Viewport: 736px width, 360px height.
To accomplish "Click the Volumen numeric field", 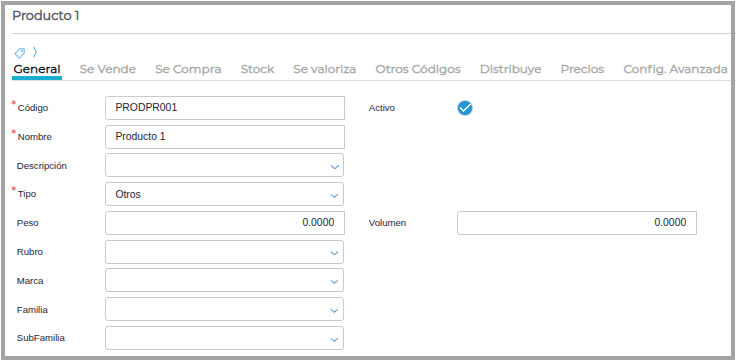I will click(x=577, y=223).
